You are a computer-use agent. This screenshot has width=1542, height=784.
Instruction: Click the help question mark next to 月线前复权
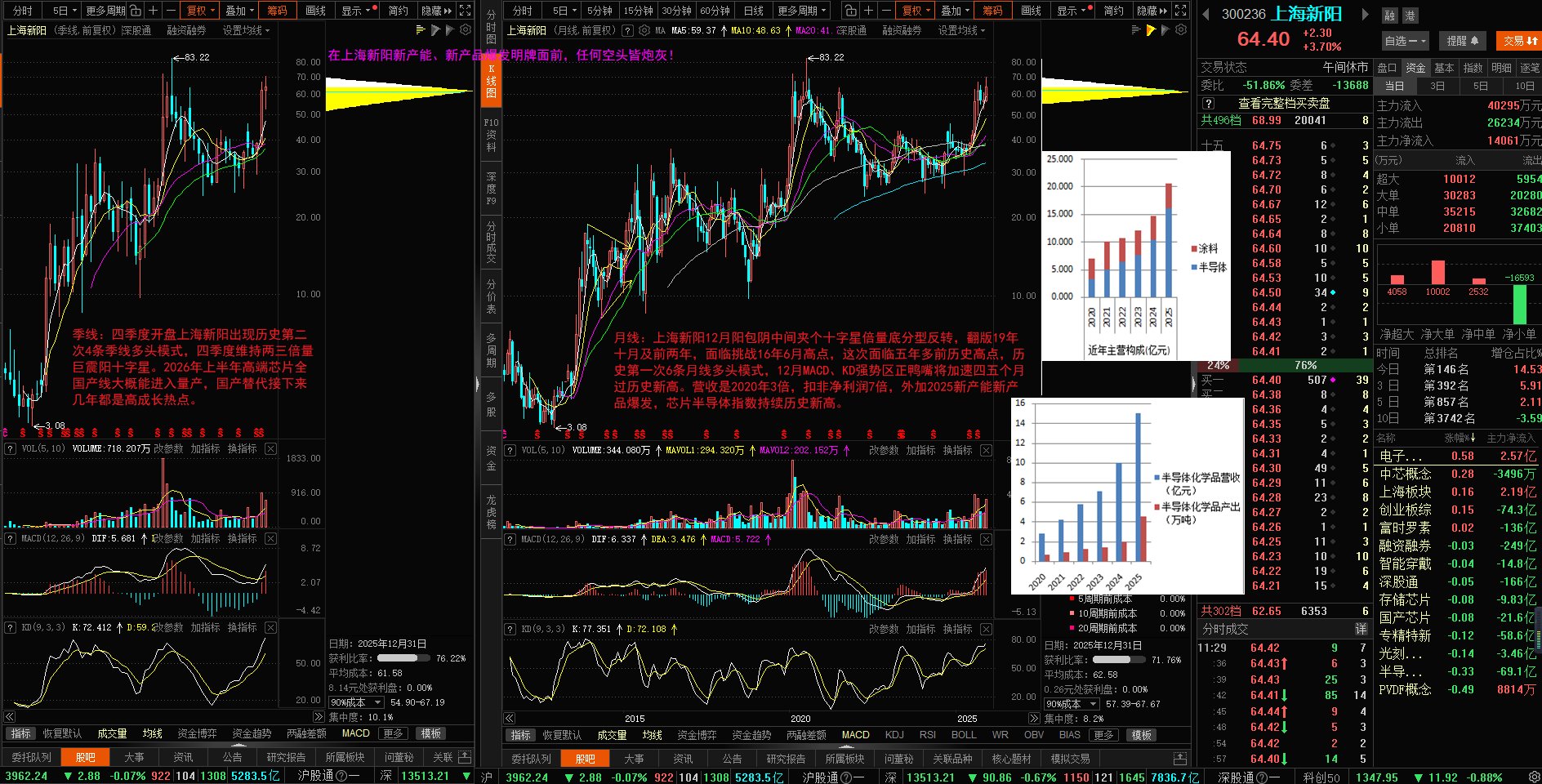(627, 30)
